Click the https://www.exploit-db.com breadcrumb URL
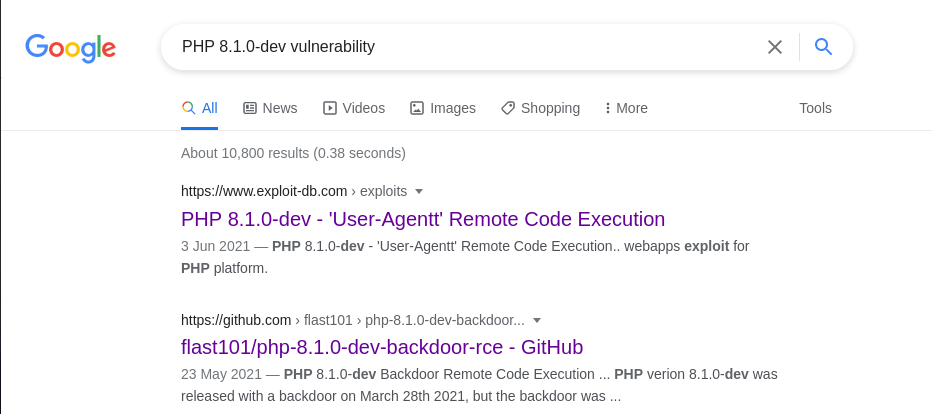This screenshot has width=932, height=414. (264, 191)
